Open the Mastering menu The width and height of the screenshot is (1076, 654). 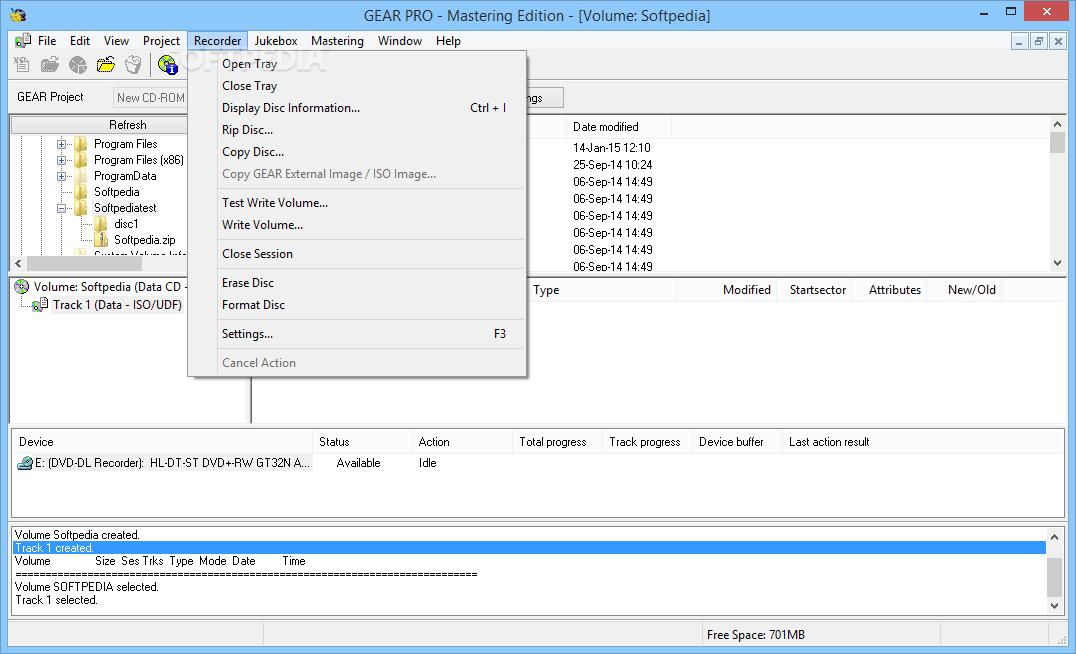(x=337, y=40)
